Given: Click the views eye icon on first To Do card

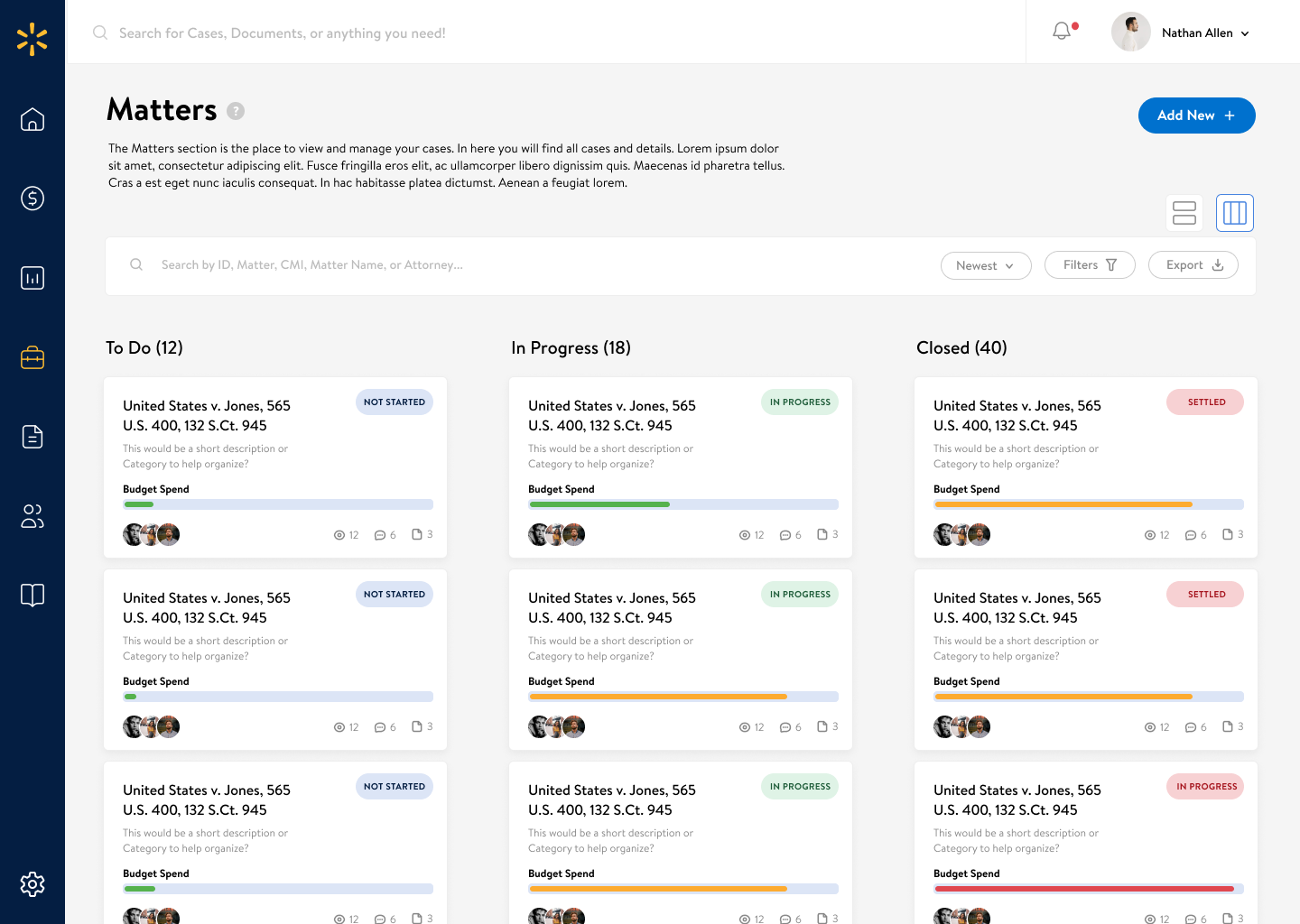Looking at the screenshot, I should pos(339,535).
